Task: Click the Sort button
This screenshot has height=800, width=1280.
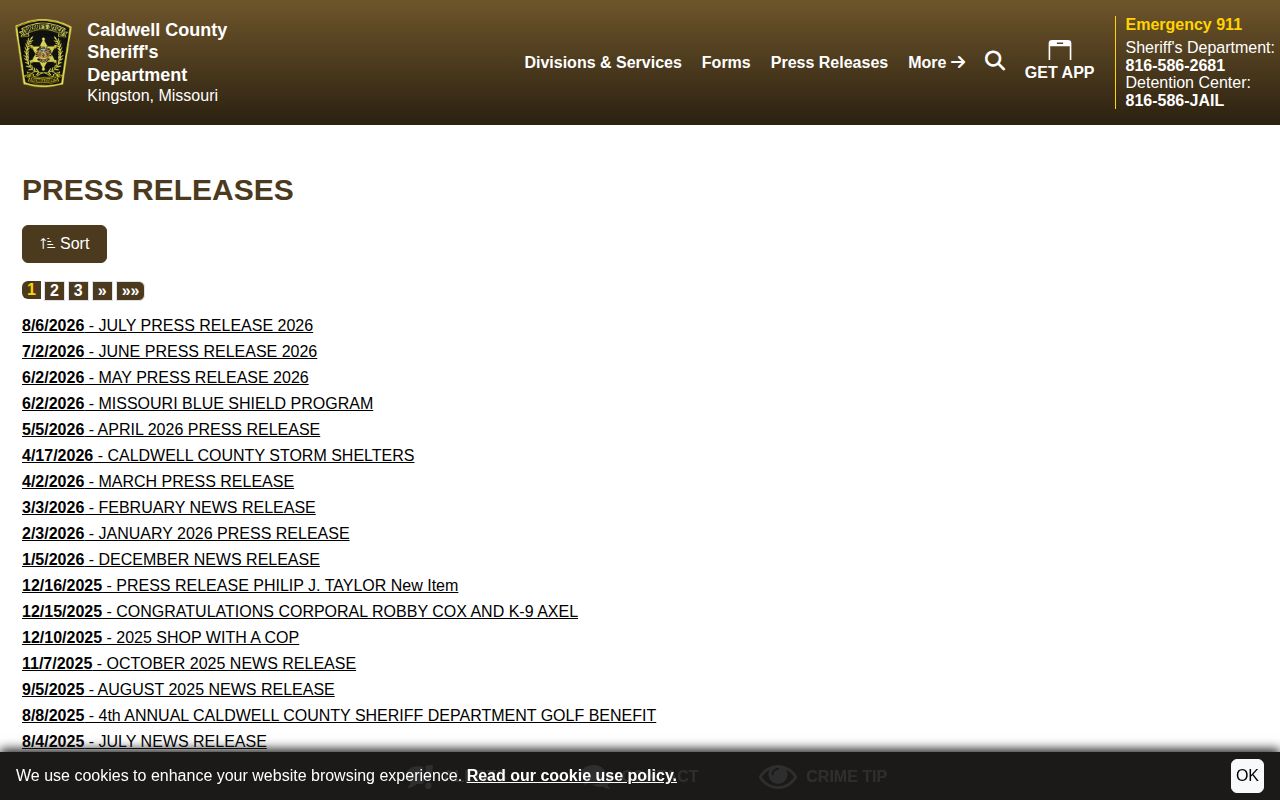Action: (x=64, y=244)
